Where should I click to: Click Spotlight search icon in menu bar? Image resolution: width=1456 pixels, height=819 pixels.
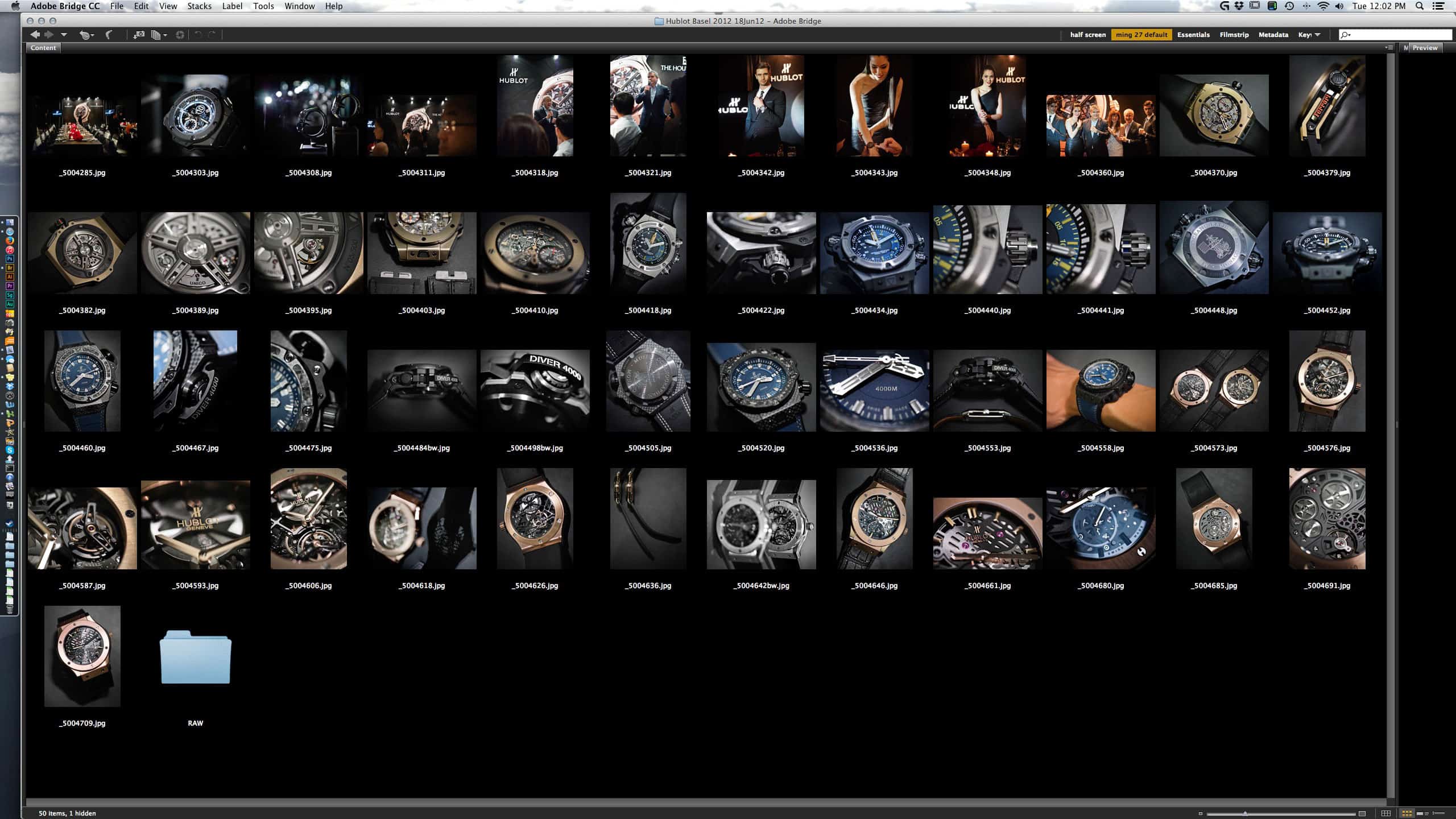coord(1420,6)
